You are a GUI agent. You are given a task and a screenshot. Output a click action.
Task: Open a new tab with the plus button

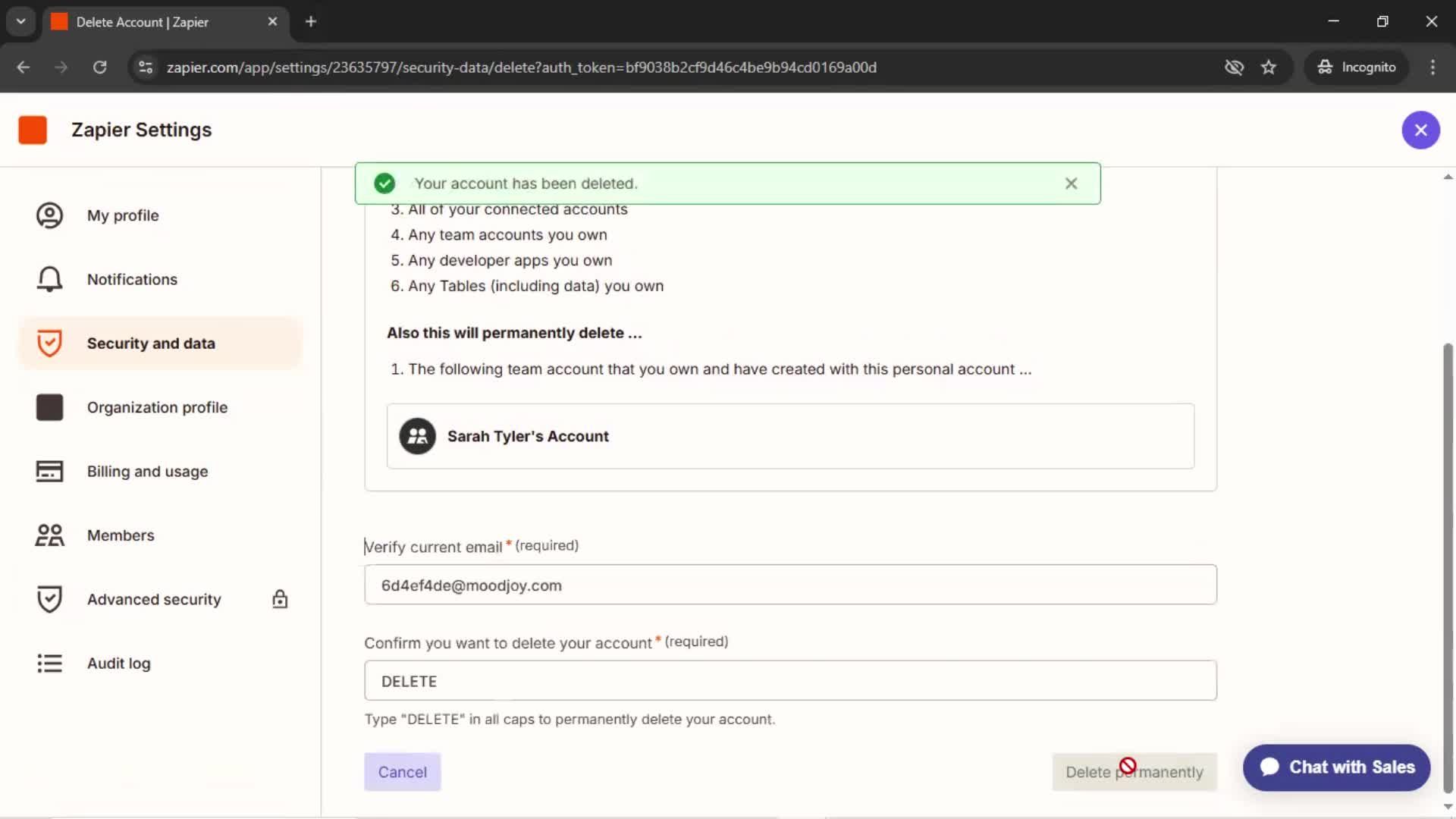tap(310, 22)
